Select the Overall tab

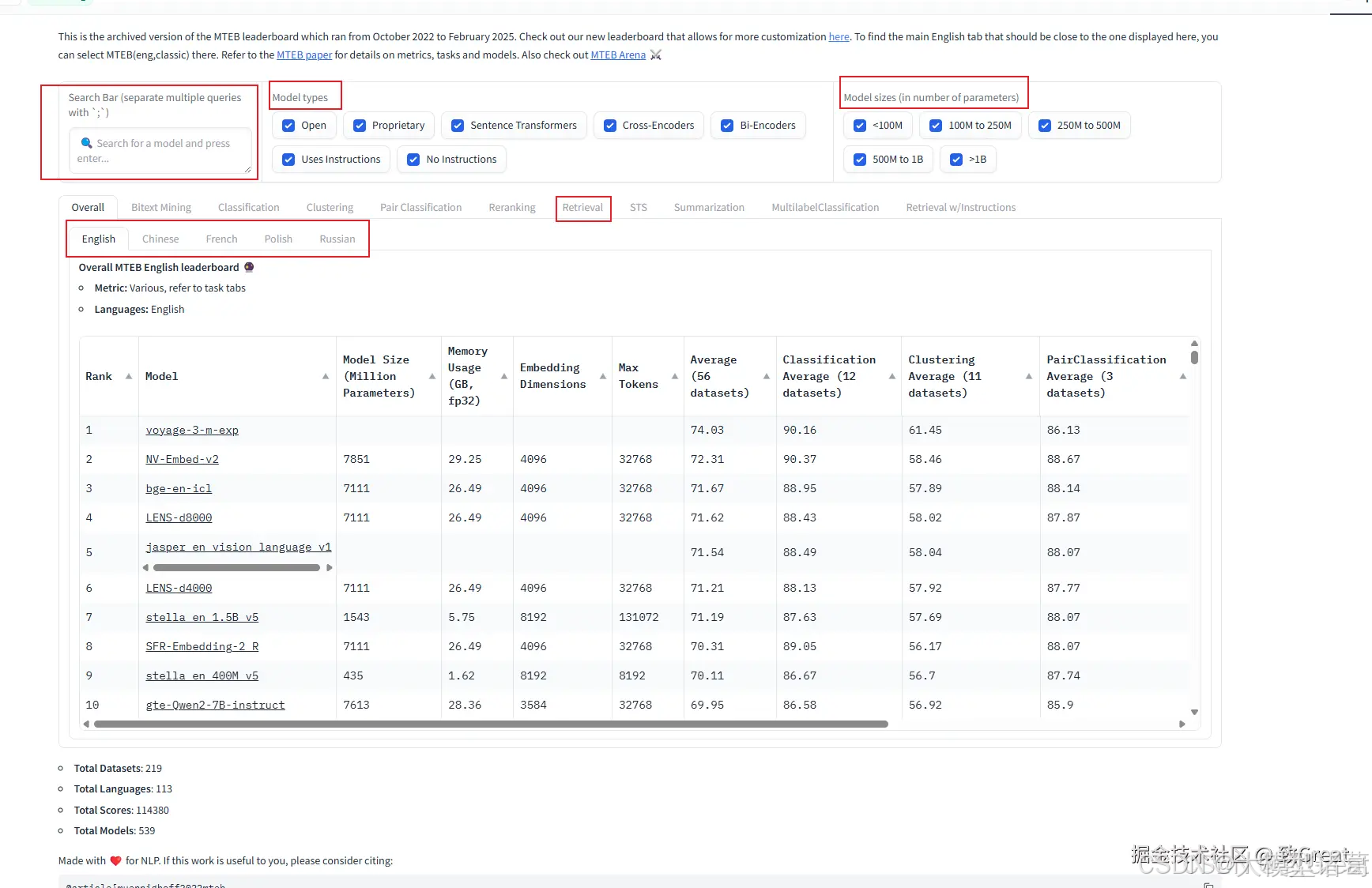[88, 208]
